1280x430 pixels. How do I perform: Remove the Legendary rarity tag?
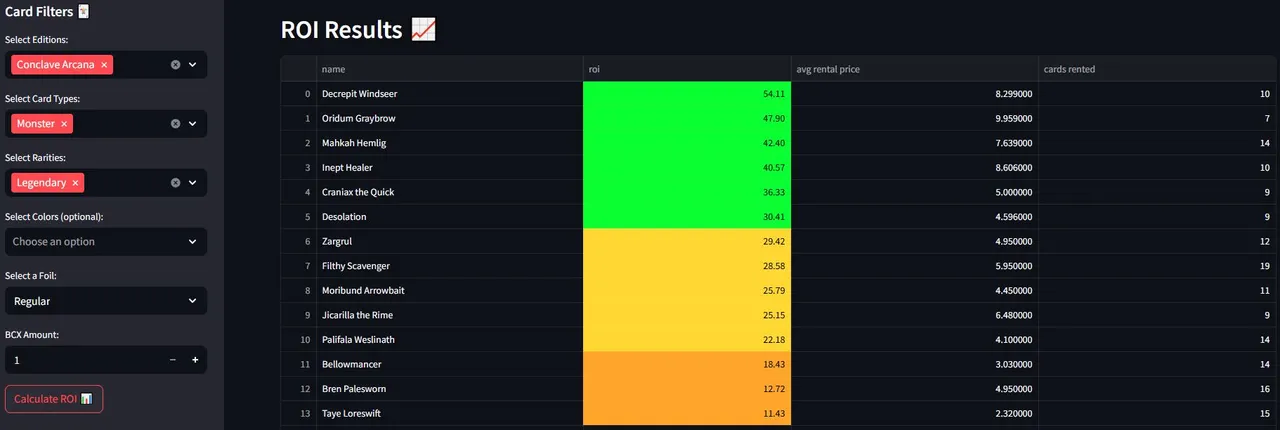tap(75, 183)
